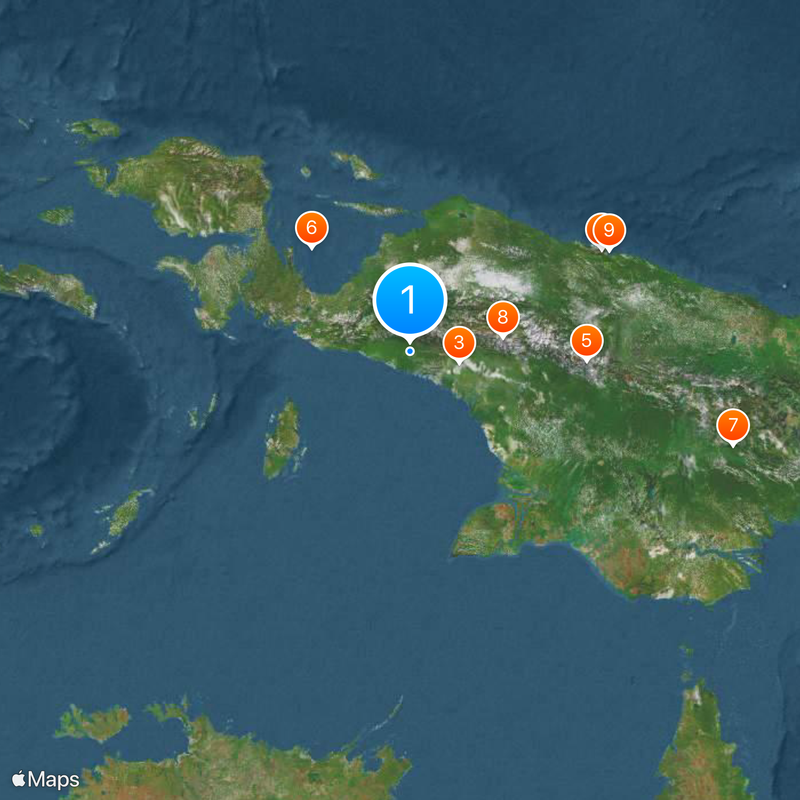Click the Tanimbar islands southwest of Aru
The image size is (800, 800).
pyautogui.click(x=124, y=514)
